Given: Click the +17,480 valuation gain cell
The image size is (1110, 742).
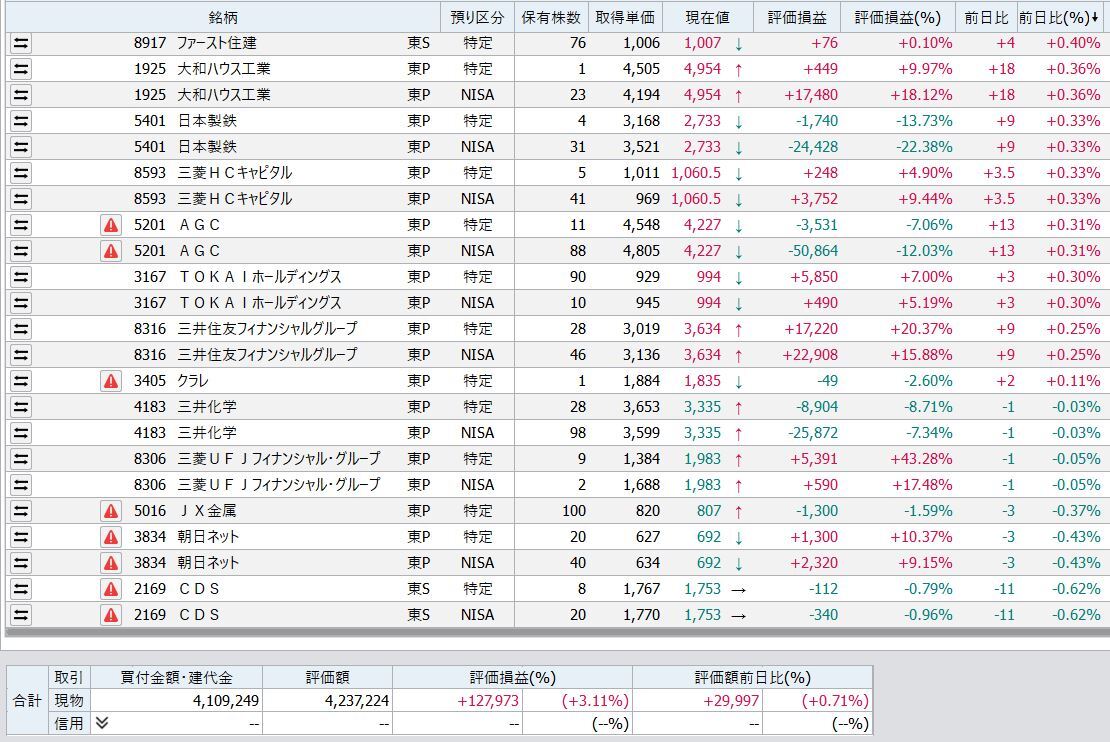Looking at the screenshot, I should click(x=811, y=95).
